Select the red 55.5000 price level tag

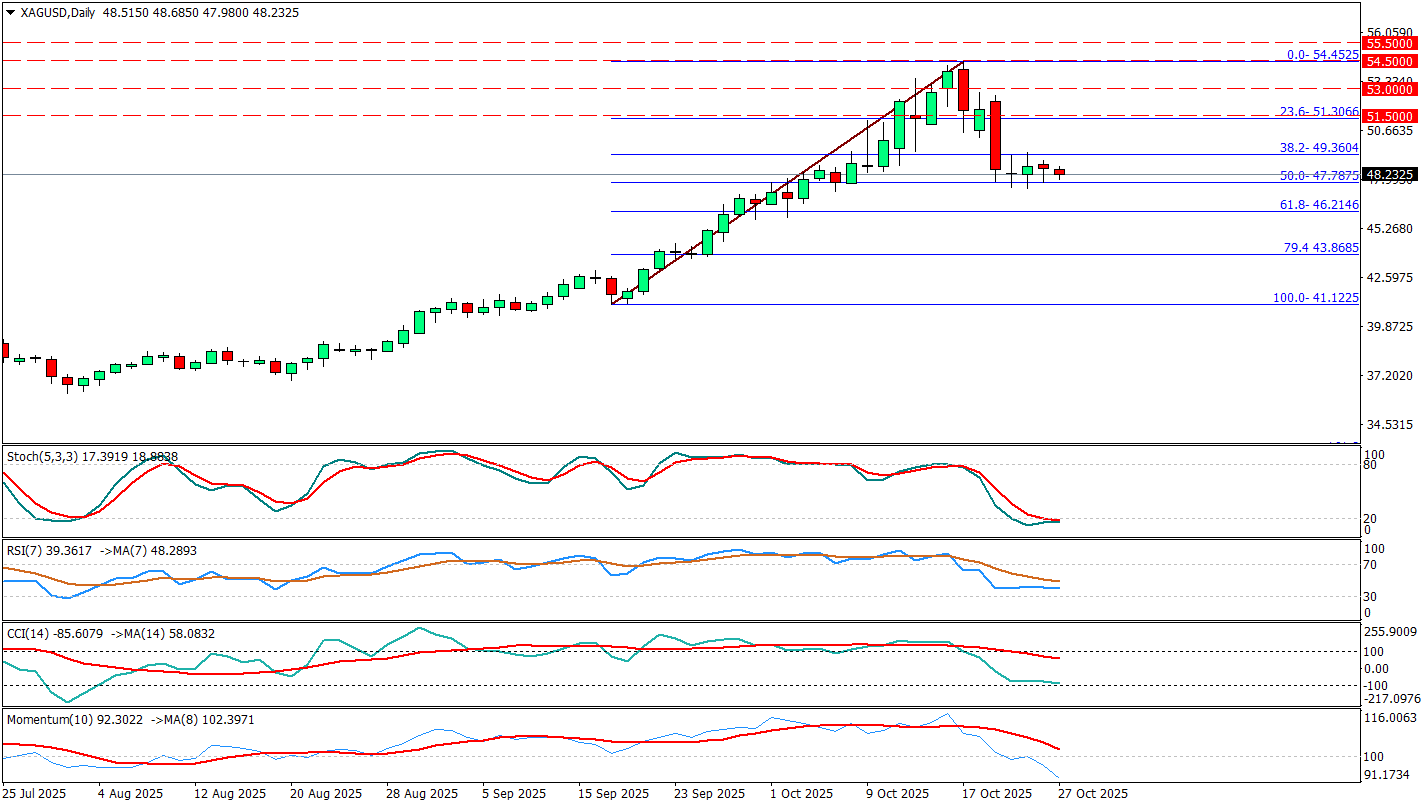1391,43
